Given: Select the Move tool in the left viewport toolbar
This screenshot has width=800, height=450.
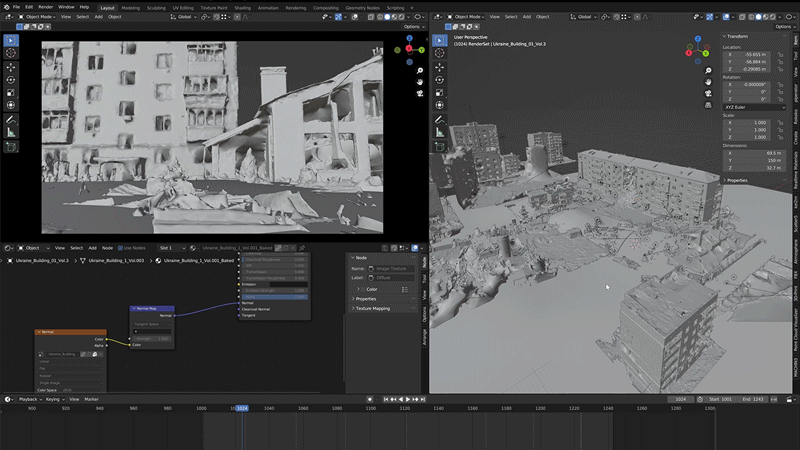Looking at the screenshot, I should coord(11,67).
